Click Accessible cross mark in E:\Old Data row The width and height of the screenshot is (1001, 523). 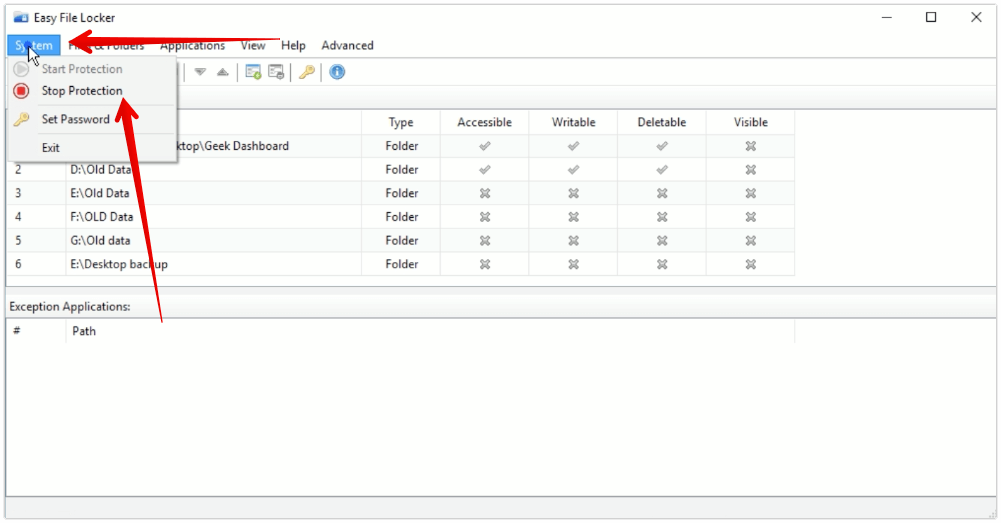(x=485, y=193)
